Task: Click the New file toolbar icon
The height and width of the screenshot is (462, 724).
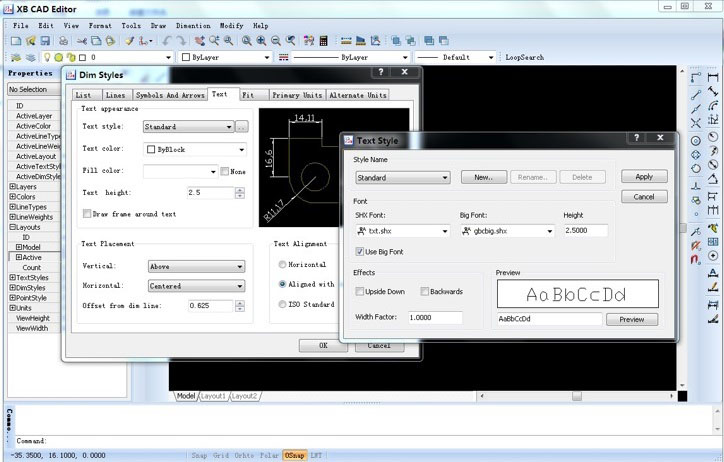Action: pos(15,41)
